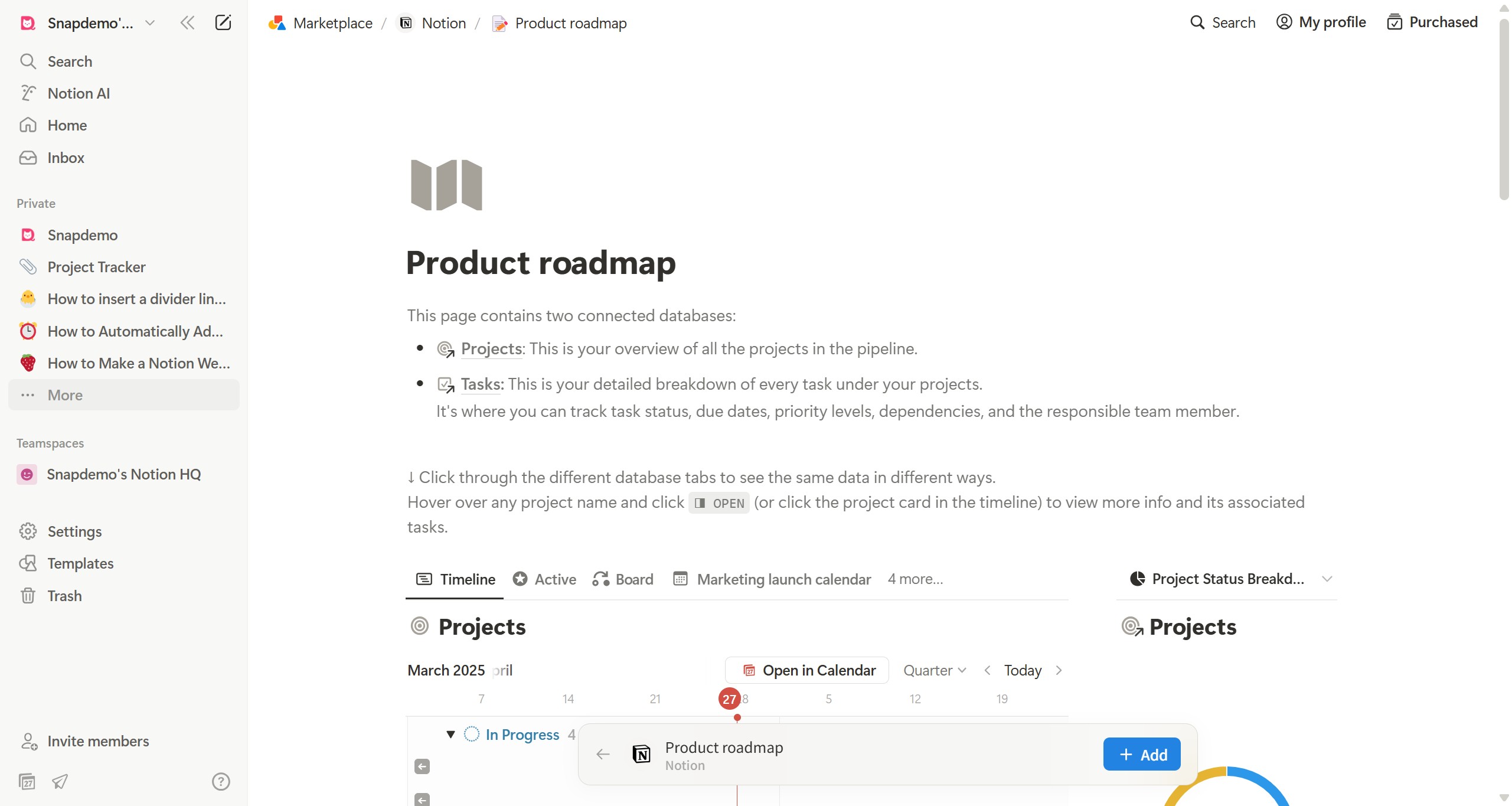Switch to Marketing launch calendar tab

(x=772, y=579)
